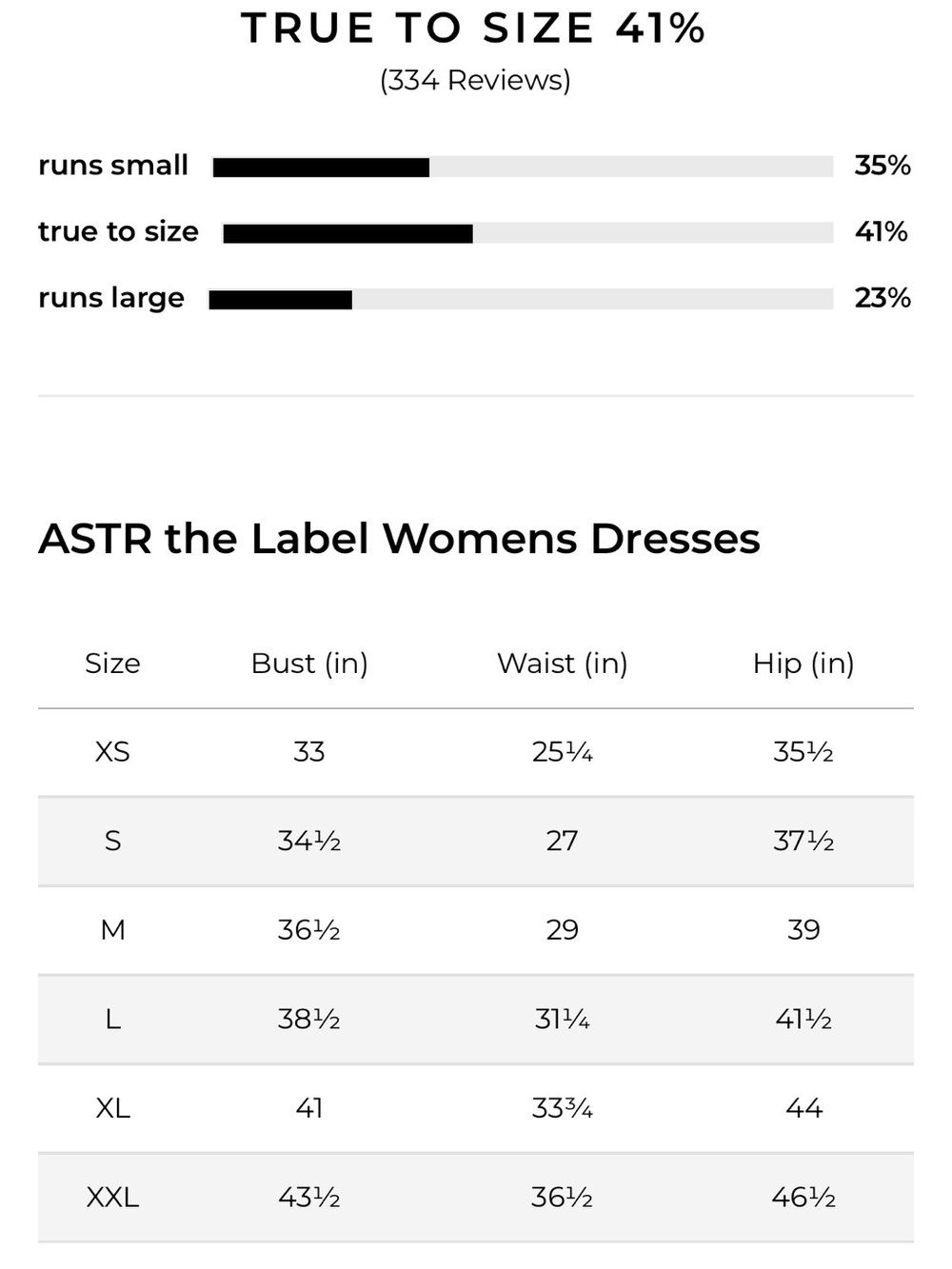This screenshot has width=952, height=1269.
Task: Click the 'Bust (in)' column header
Action: click(x=309, y=664)
